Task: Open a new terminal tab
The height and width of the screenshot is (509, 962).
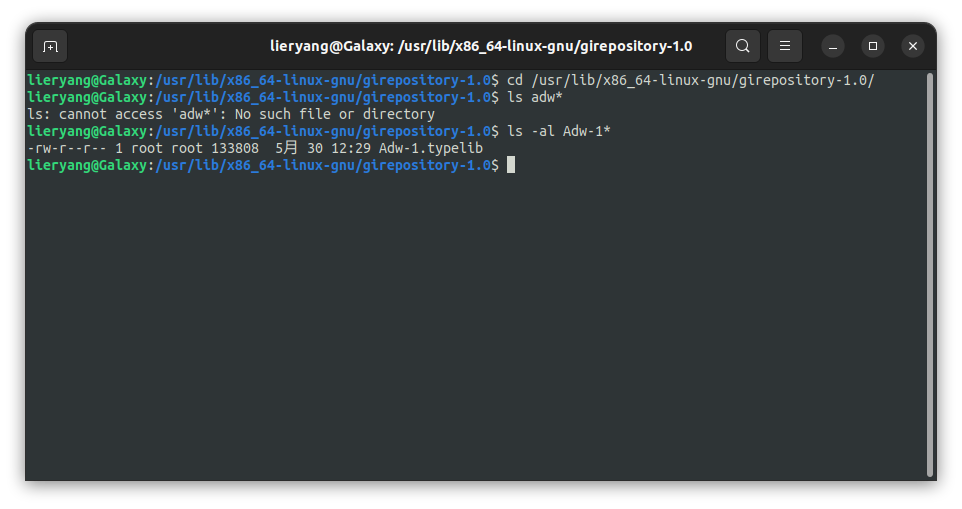Action: [x=50, y=47]
